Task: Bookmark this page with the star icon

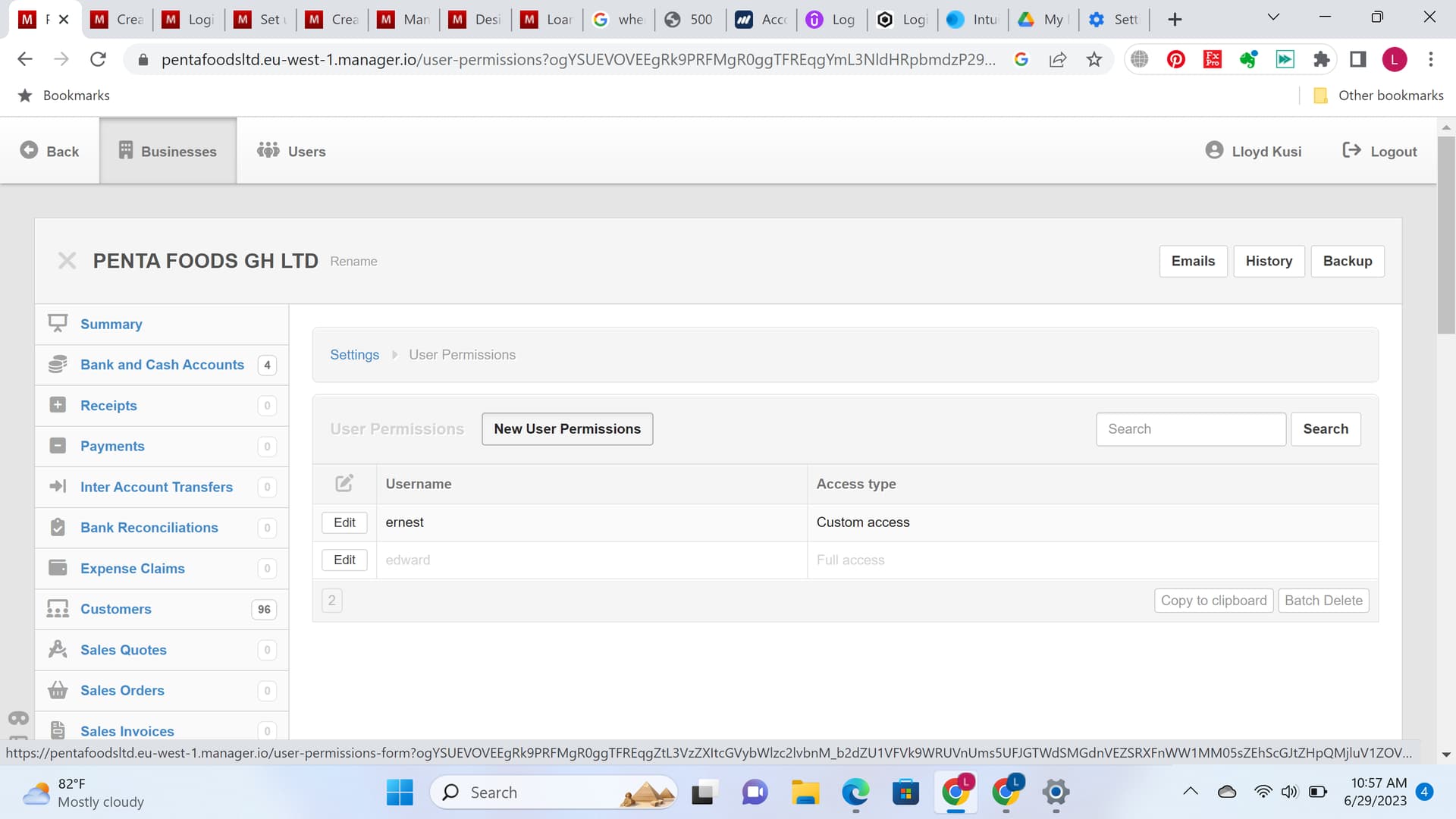Action: 1094,59
